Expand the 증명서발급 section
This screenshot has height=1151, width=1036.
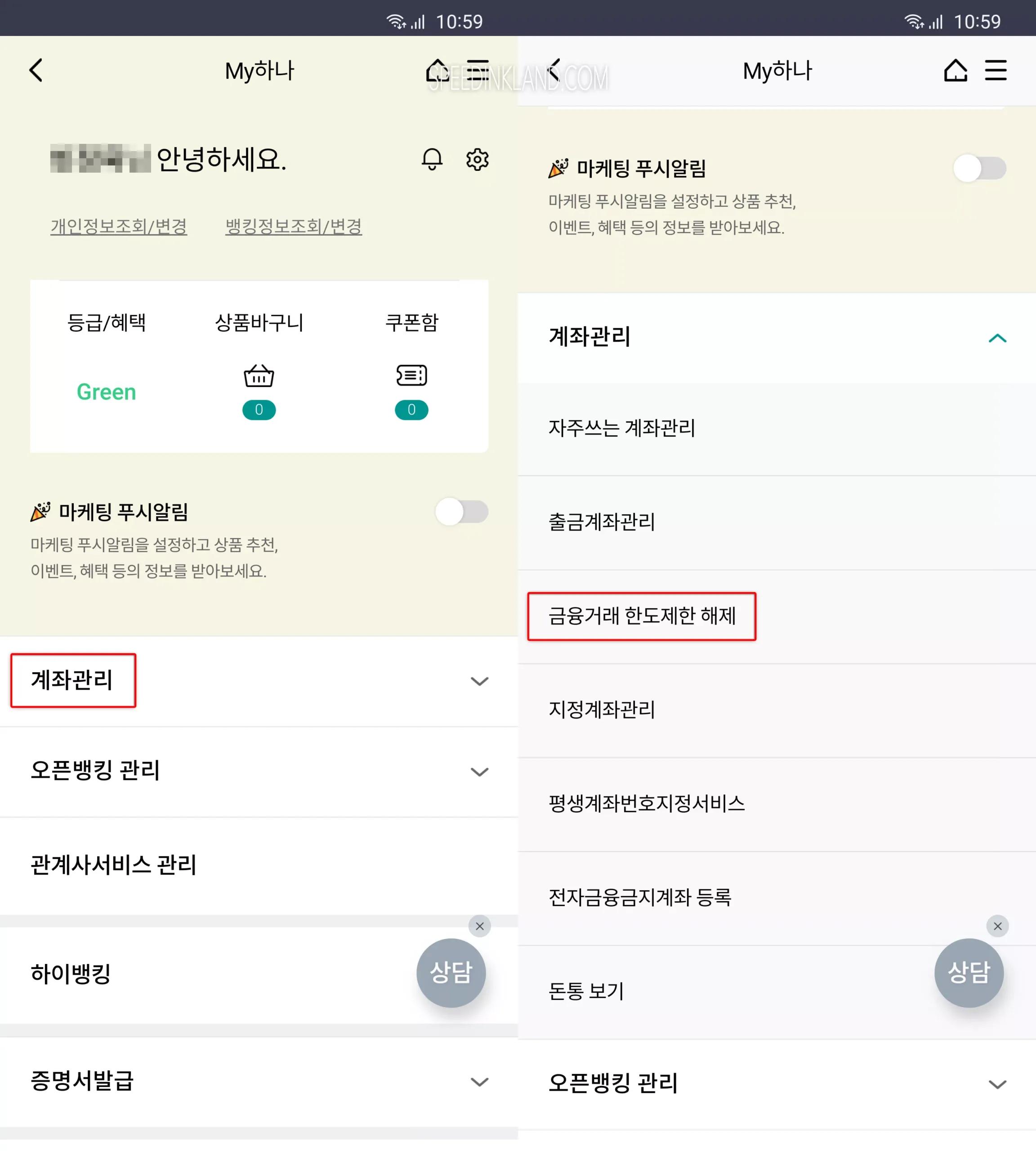(x=259, y=1082)
